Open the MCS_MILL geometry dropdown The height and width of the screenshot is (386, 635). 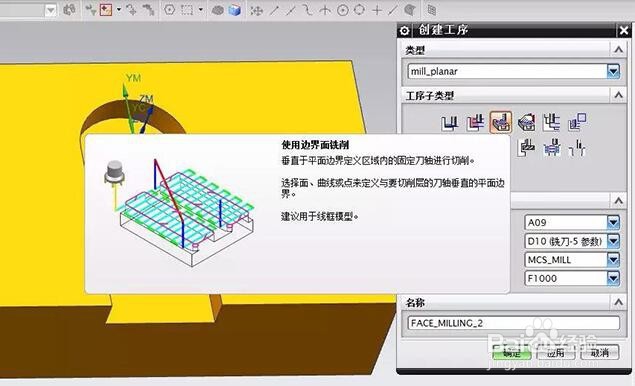[x=613, y=260]
